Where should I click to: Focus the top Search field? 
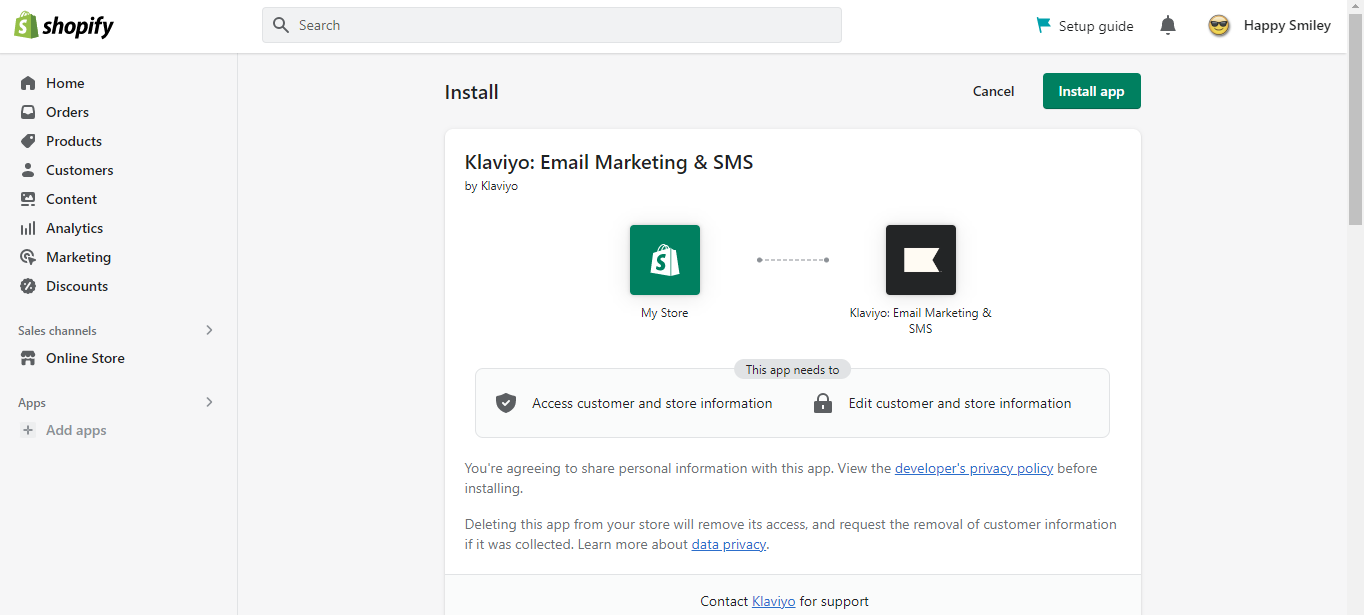552,25
